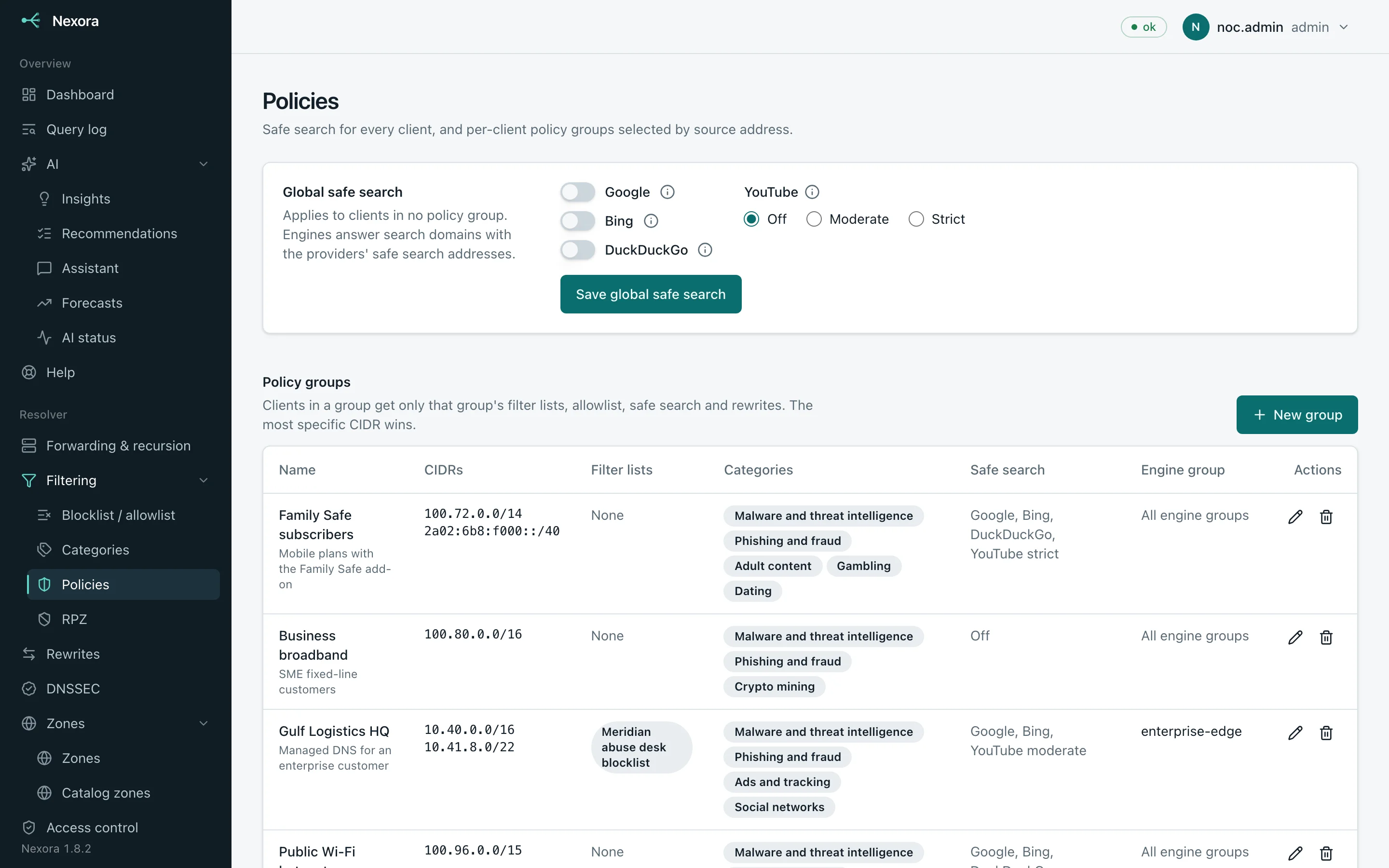Select YouTube Off radio option
The image size is (1389, 868).
click(x=751, y=219)
